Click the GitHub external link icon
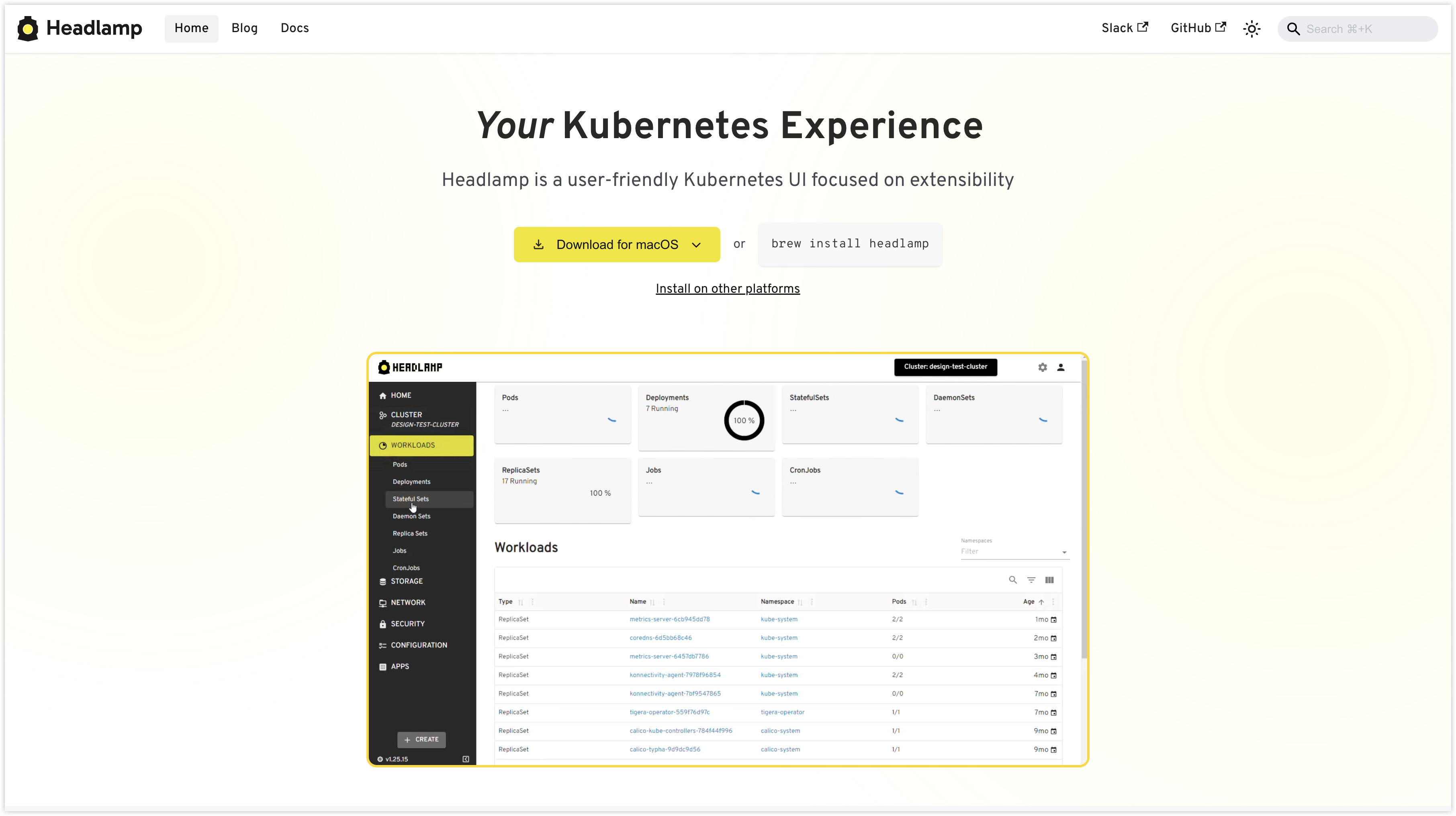 coord(1220,27)
